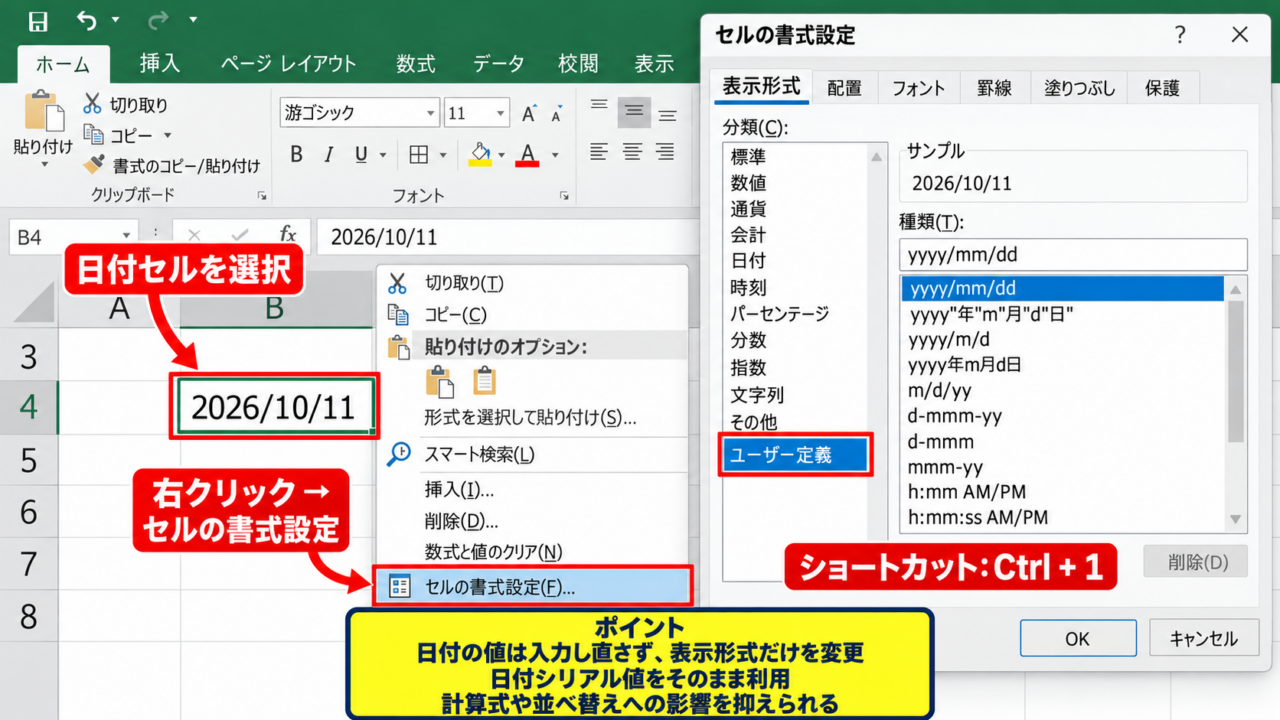This screenshot has width=1280, height=720.
Task: Switch to the 配置 tab in the dialog
Action: tap(845, 88)
